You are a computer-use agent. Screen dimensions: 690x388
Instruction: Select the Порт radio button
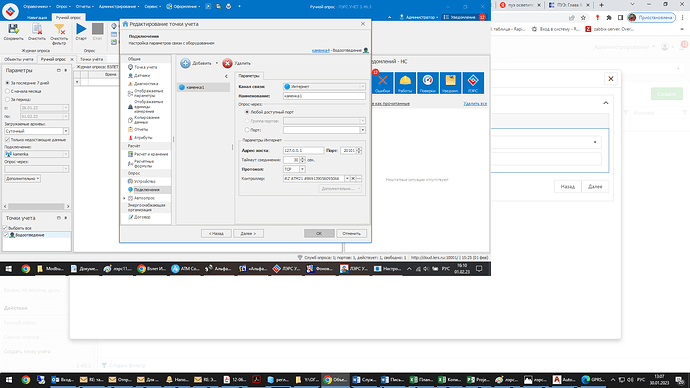[247, 130]
